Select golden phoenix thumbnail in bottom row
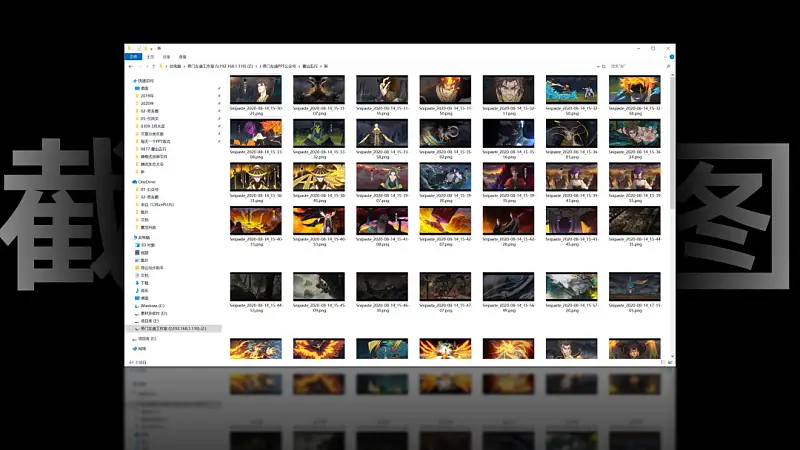800x450 pixels. [319, 349]
